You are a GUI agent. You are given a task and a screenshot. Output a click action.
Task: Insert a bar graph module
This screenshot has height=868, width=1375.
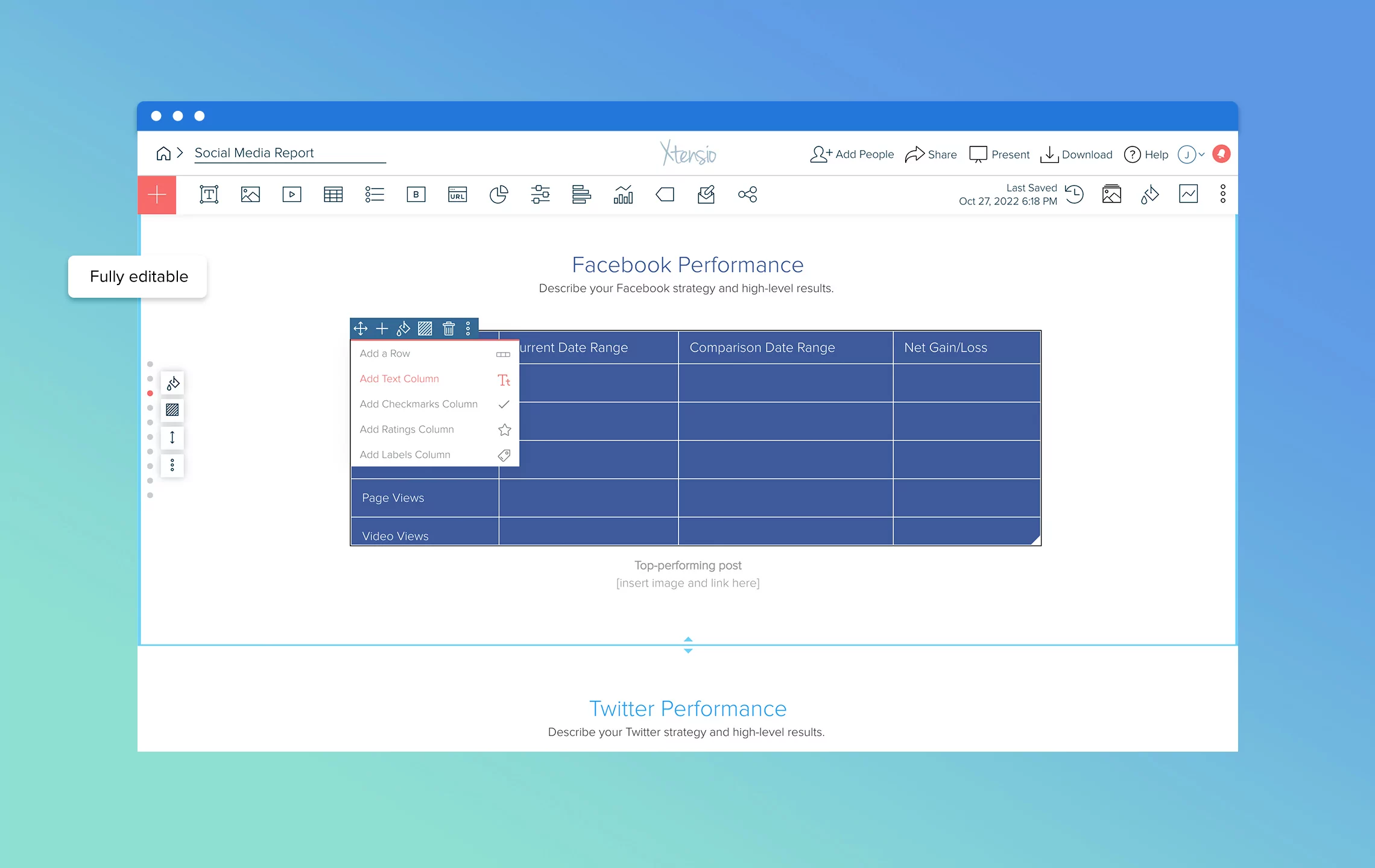point(583,194)
